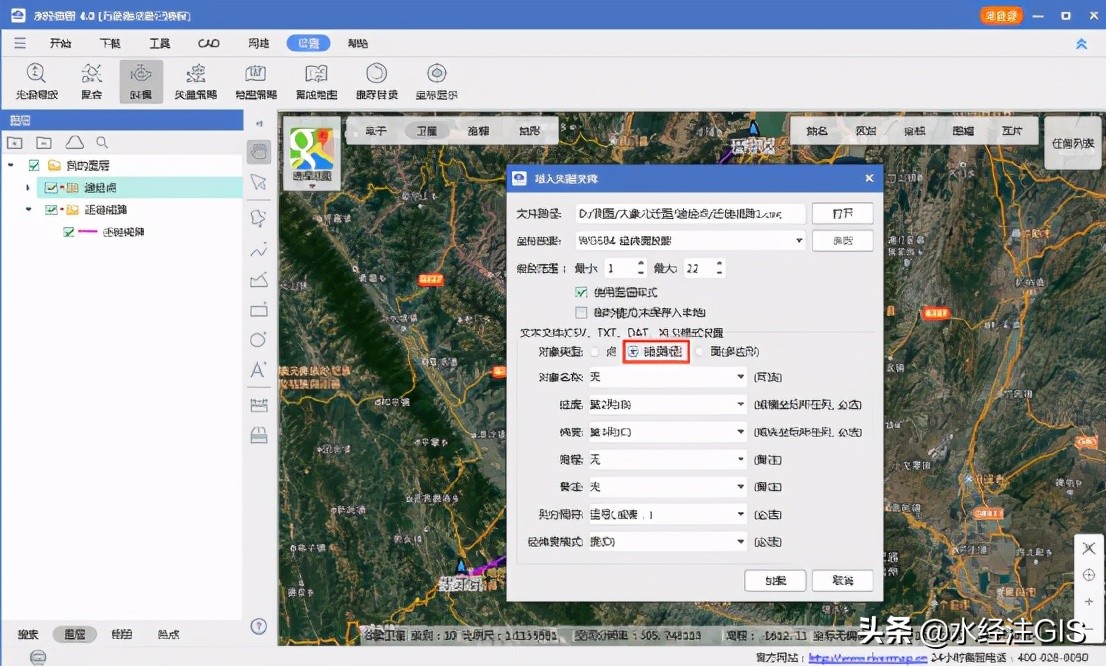The height and width of the screenshot is (666, 1106).
Task: Toggle the 我的图层 root layer checkbox
Action: (34, 165)
